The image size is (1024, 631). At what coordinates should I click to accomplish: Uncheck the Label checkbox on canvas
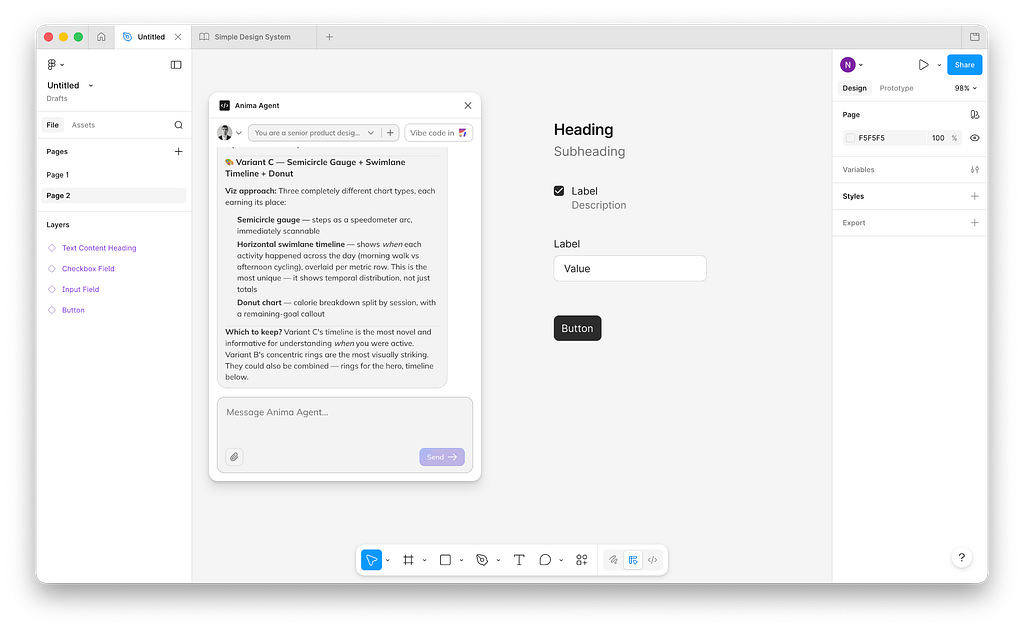click(x=559, y=191)
